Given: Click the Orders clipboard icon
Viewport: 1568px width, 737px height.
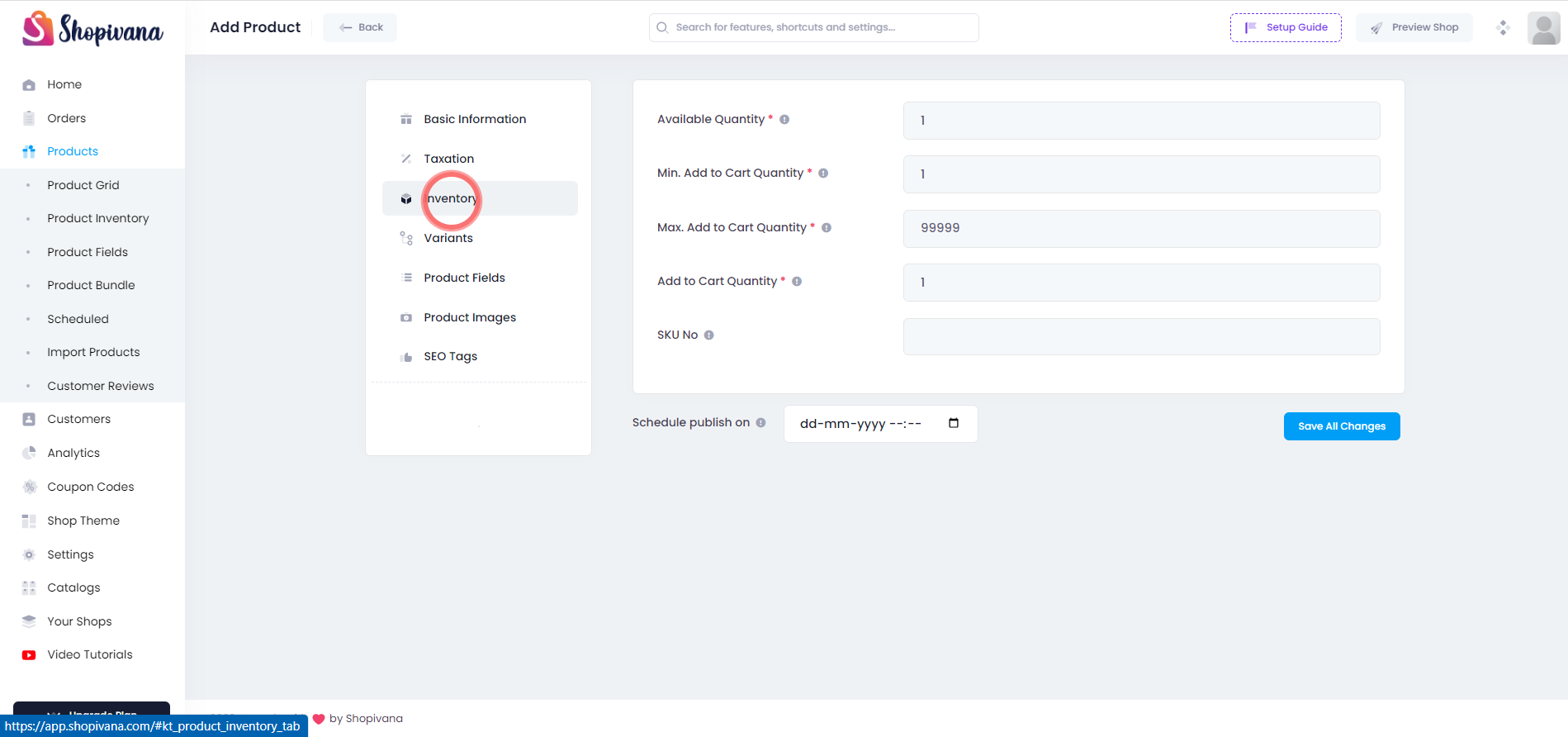Looking at the screenshot, I should (29, 118).
